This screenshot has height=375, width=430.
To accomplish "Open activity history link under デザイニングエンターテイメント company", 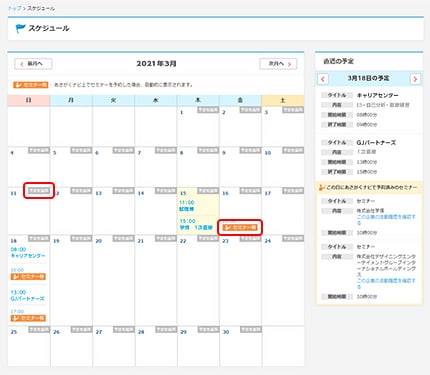I will pos(386,283).
